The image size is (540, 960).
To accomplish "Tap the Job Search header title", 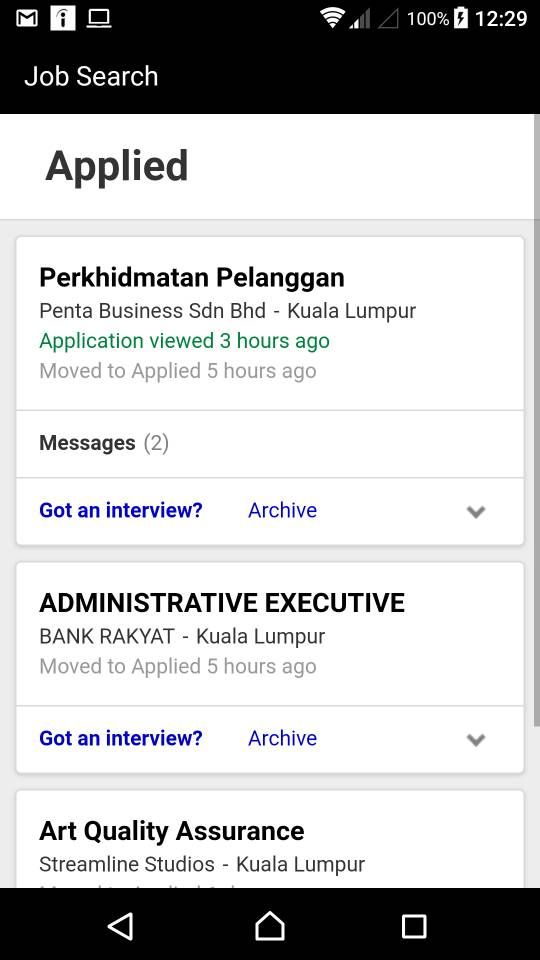I will [91, 77].
